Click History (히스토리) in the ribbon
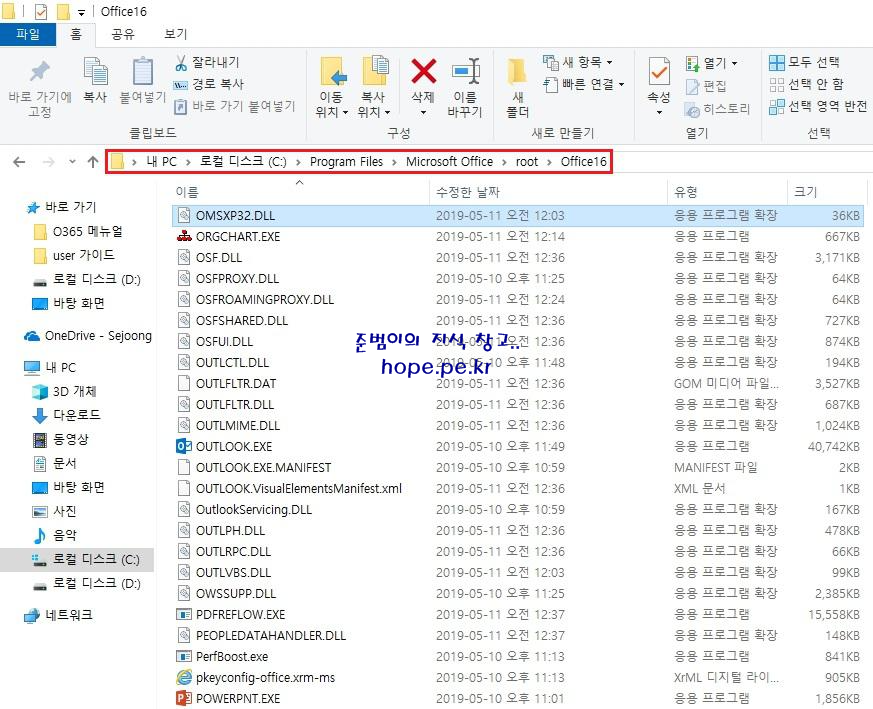 (718, 109)
